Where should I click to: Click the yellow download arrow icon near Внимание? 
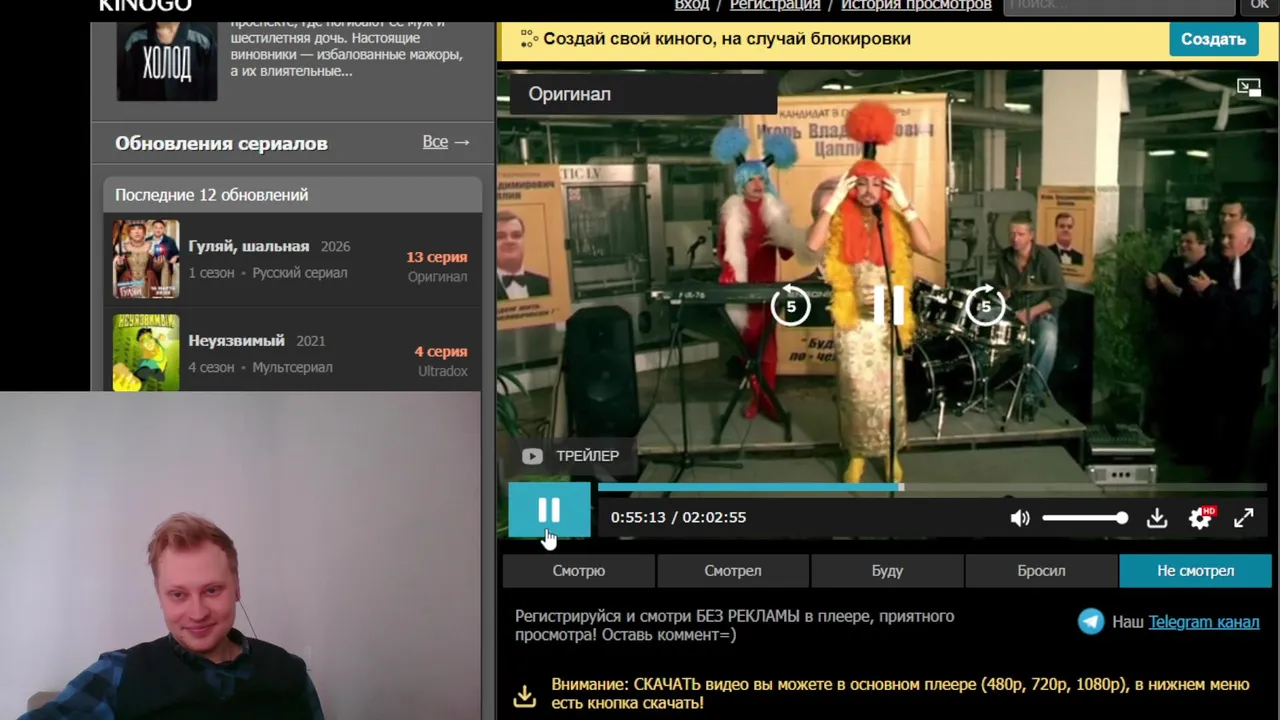(x=525, y=696)
